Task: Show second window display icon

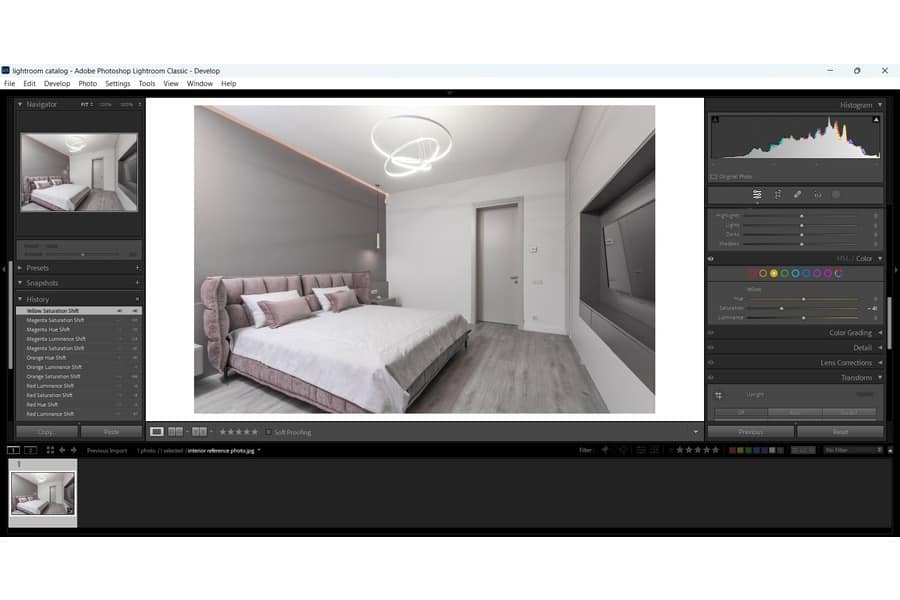Action: [x=30, y=450]
